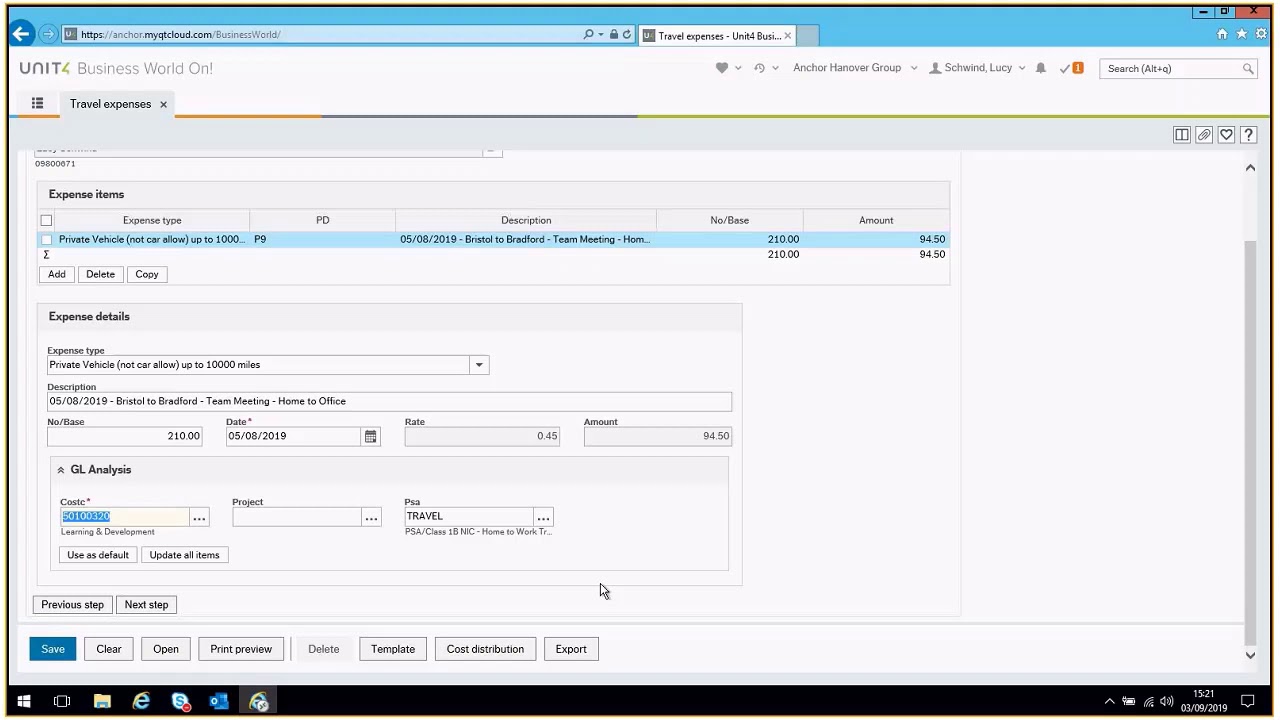Open the Windows action center icon
The height and width of the screenshot is (720, 1280).
(1248, 701)
